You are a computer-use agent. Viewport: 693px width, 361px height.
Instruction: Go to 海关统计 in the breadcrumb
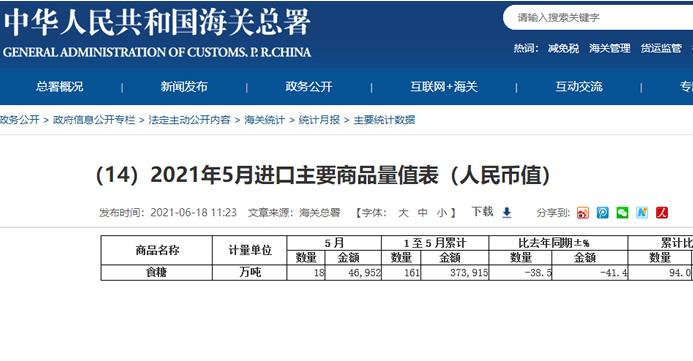click(265, 120)
